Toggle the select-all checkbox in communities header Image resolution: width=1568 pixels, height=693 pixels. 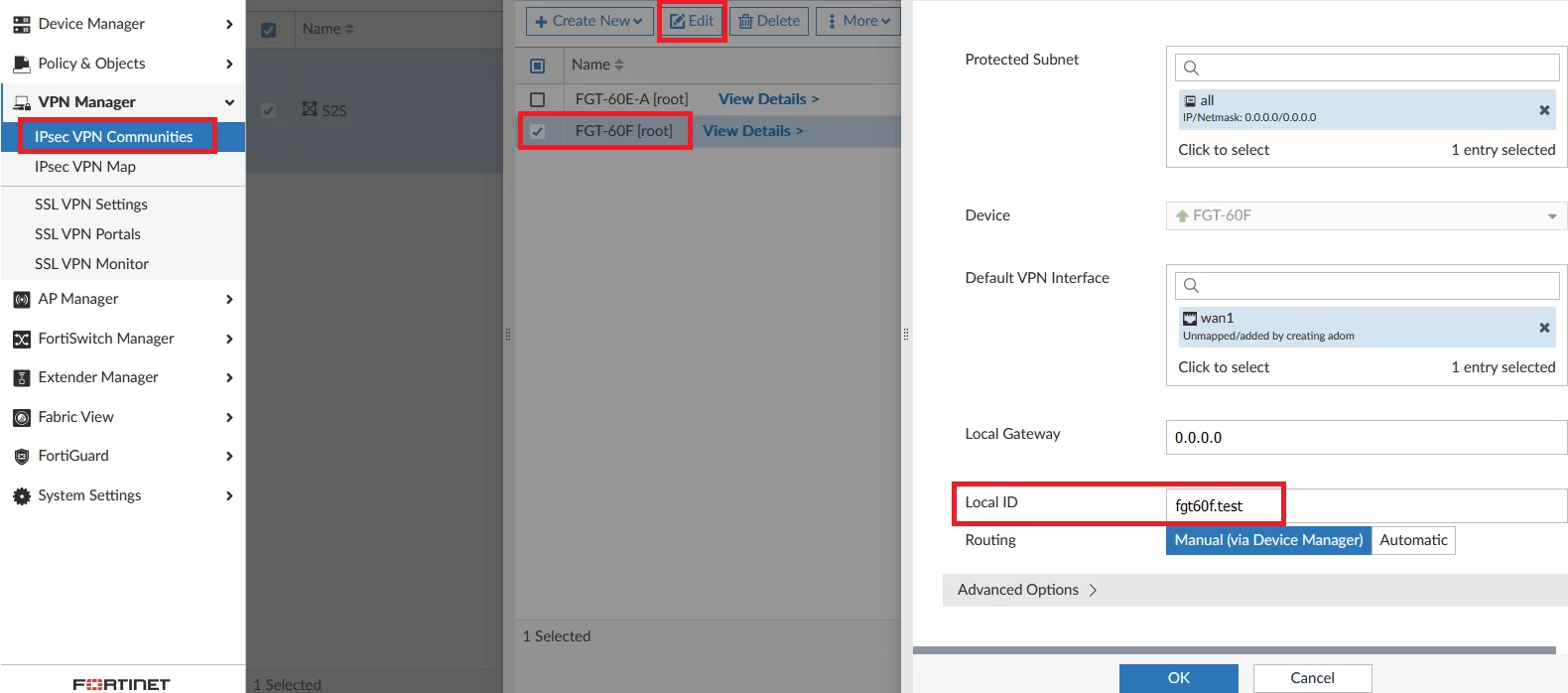(x=268, y=30)
